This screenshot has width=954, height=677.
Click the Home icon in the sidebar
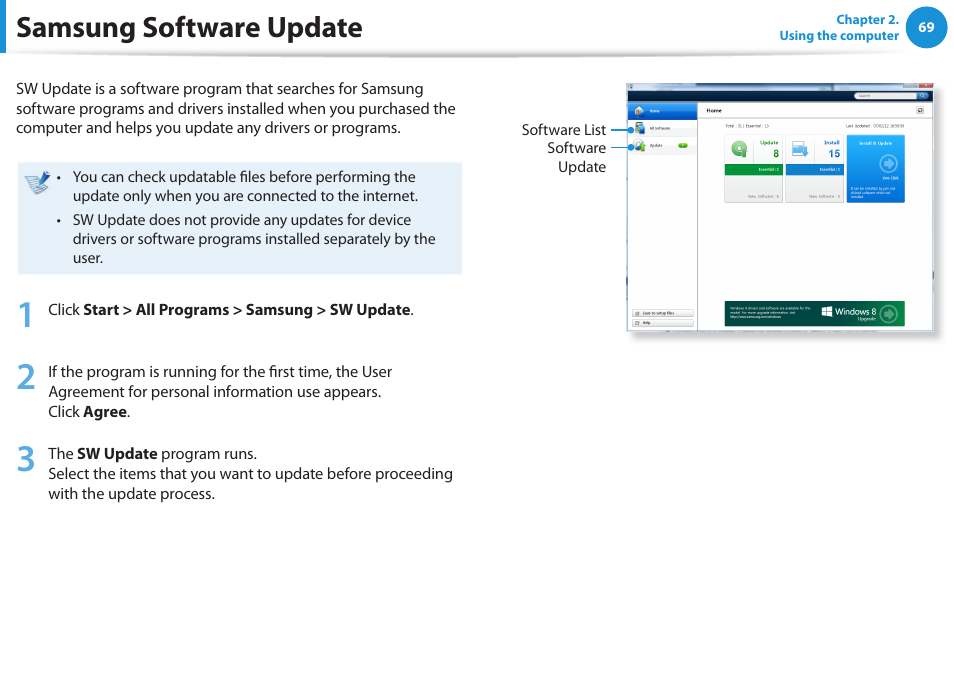(x=639, y=111)
